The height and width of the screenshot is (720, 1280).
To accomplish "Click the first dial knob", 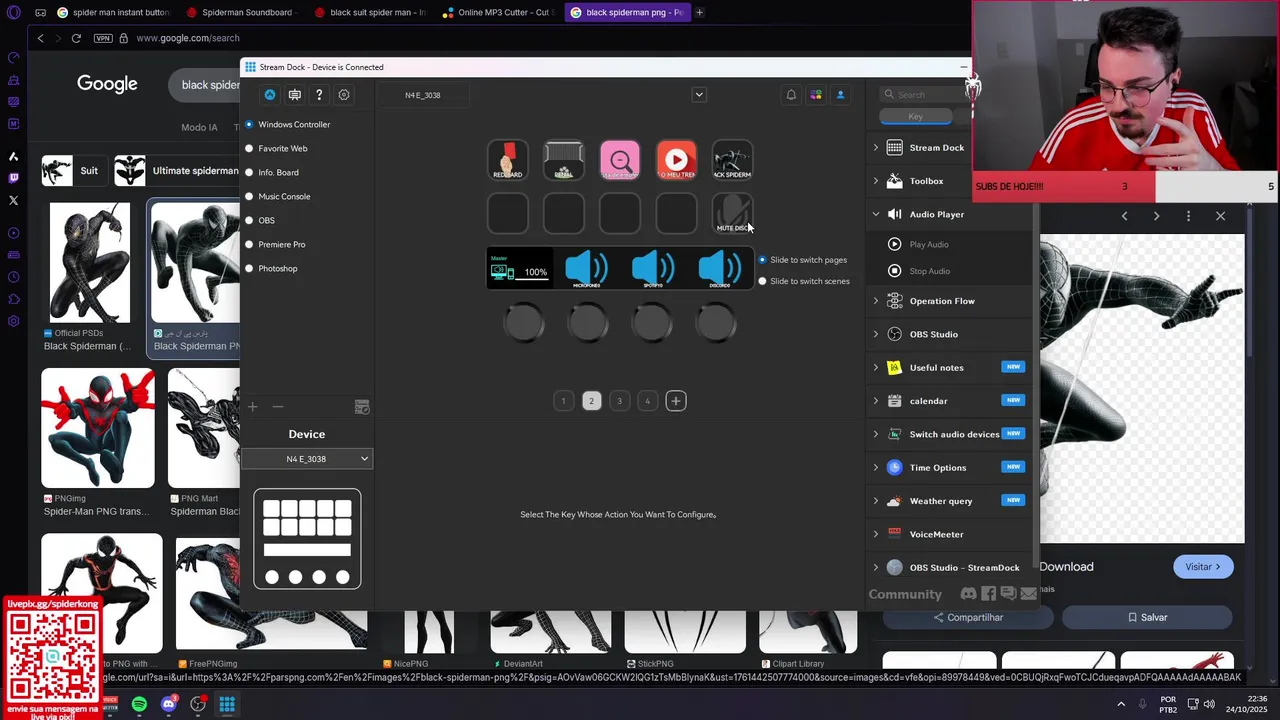I will [x=524, y=324].
